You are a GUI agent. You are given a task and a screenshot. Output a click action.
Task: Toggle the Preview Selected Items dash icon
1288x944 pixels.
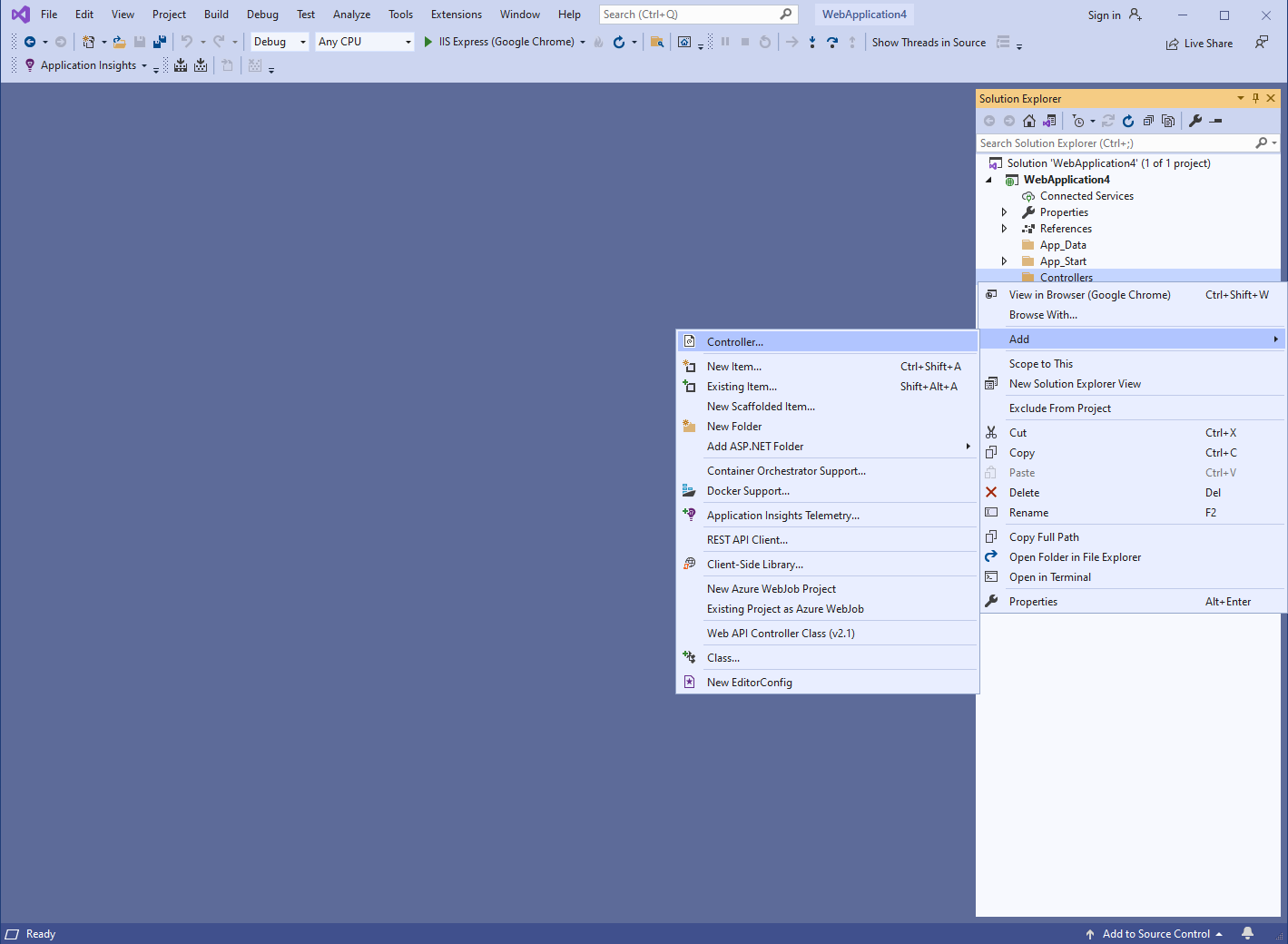1216,121
